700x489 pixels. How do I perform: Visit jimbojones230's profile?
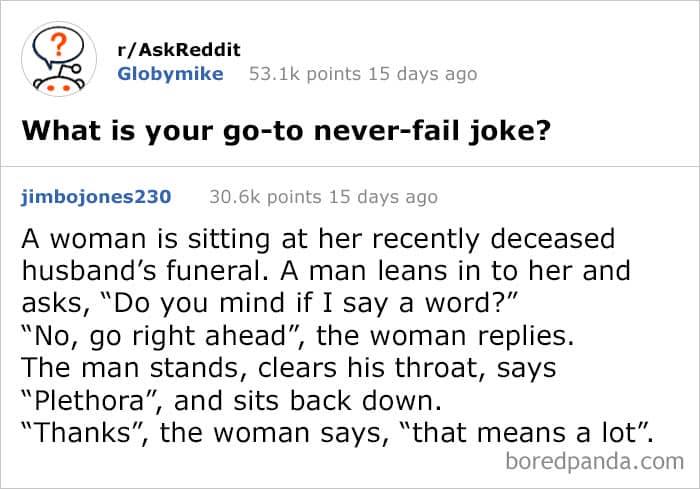96,197
